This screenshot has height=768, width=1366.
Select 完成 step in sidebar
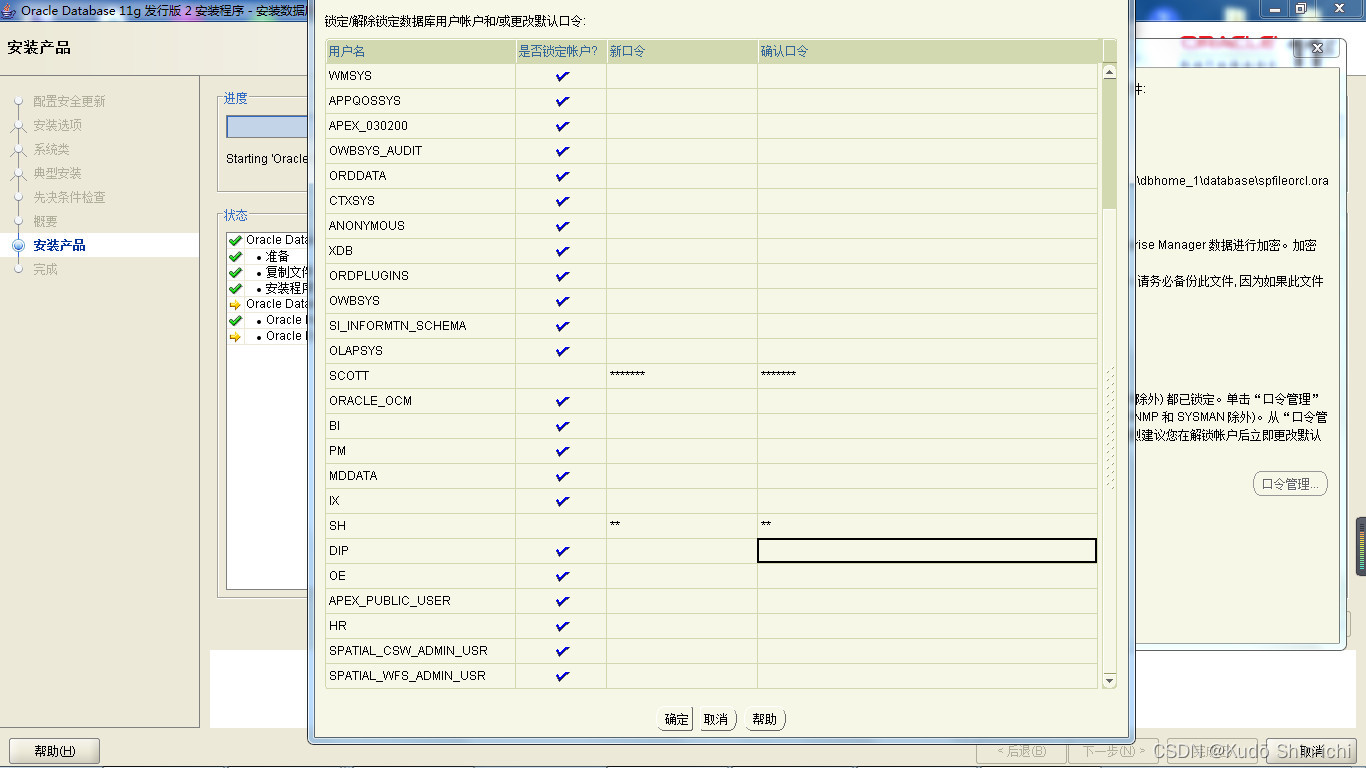click(45, 269)
